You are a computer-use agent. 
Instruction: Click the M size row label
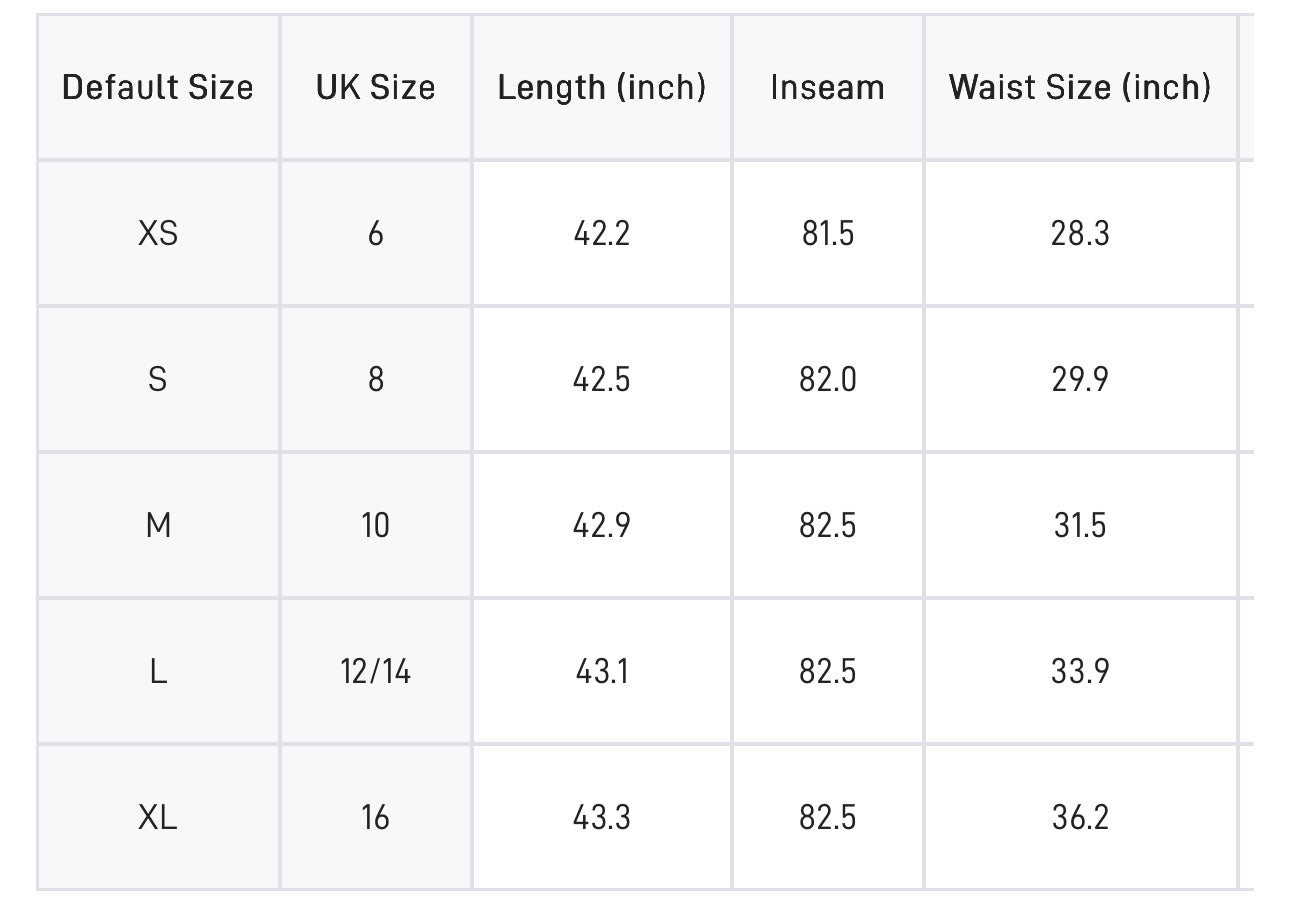pyautogui.click(x=158, y=526)
